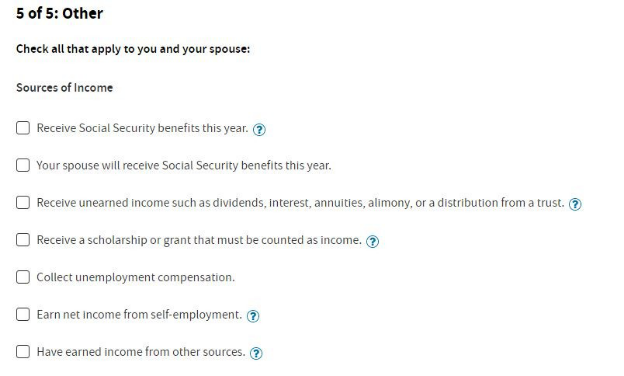Screen dimensions: 624x376
Task: Open help icon next to scholarship or grant
Action: point(372,242)
